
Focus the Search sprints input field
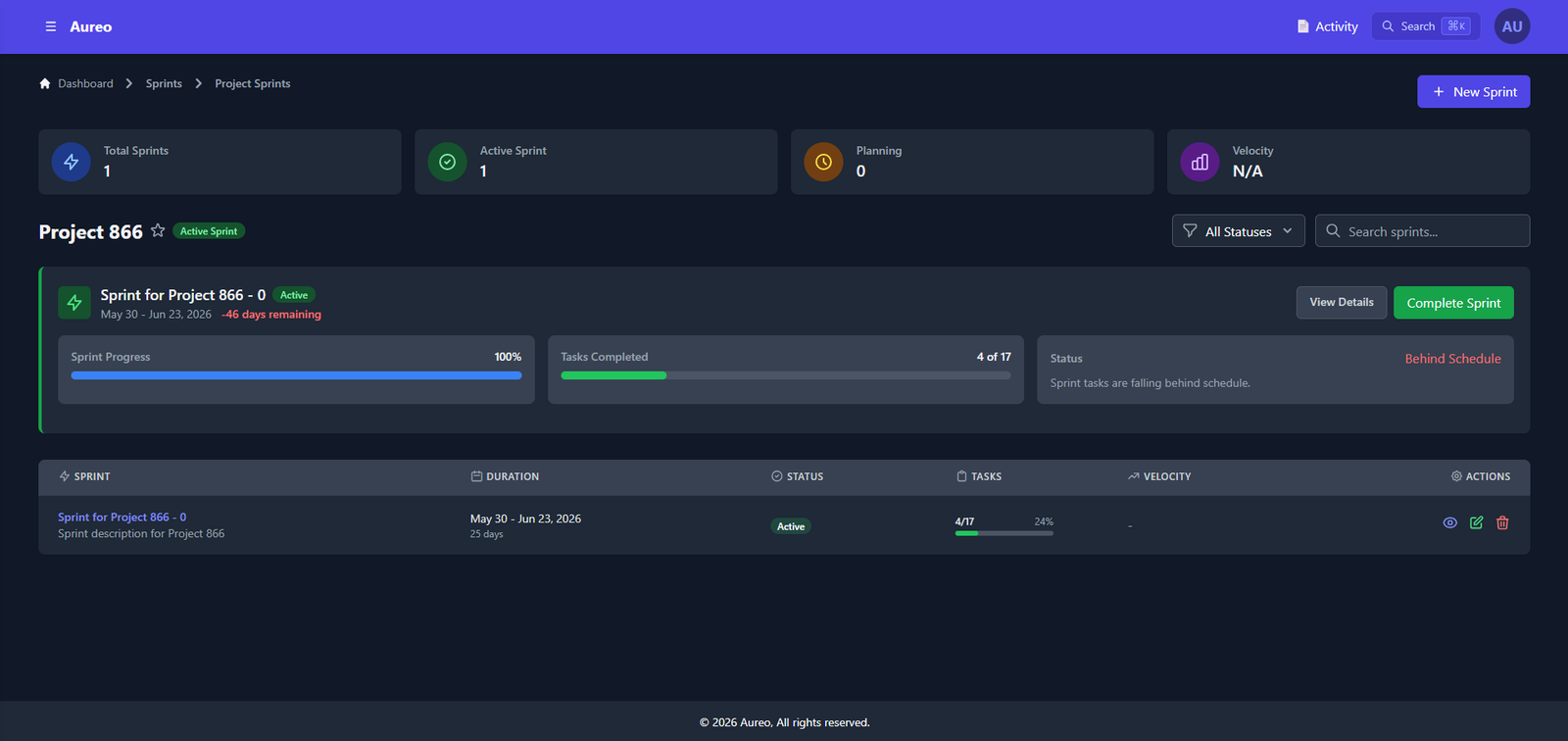tap(1422, 230)
